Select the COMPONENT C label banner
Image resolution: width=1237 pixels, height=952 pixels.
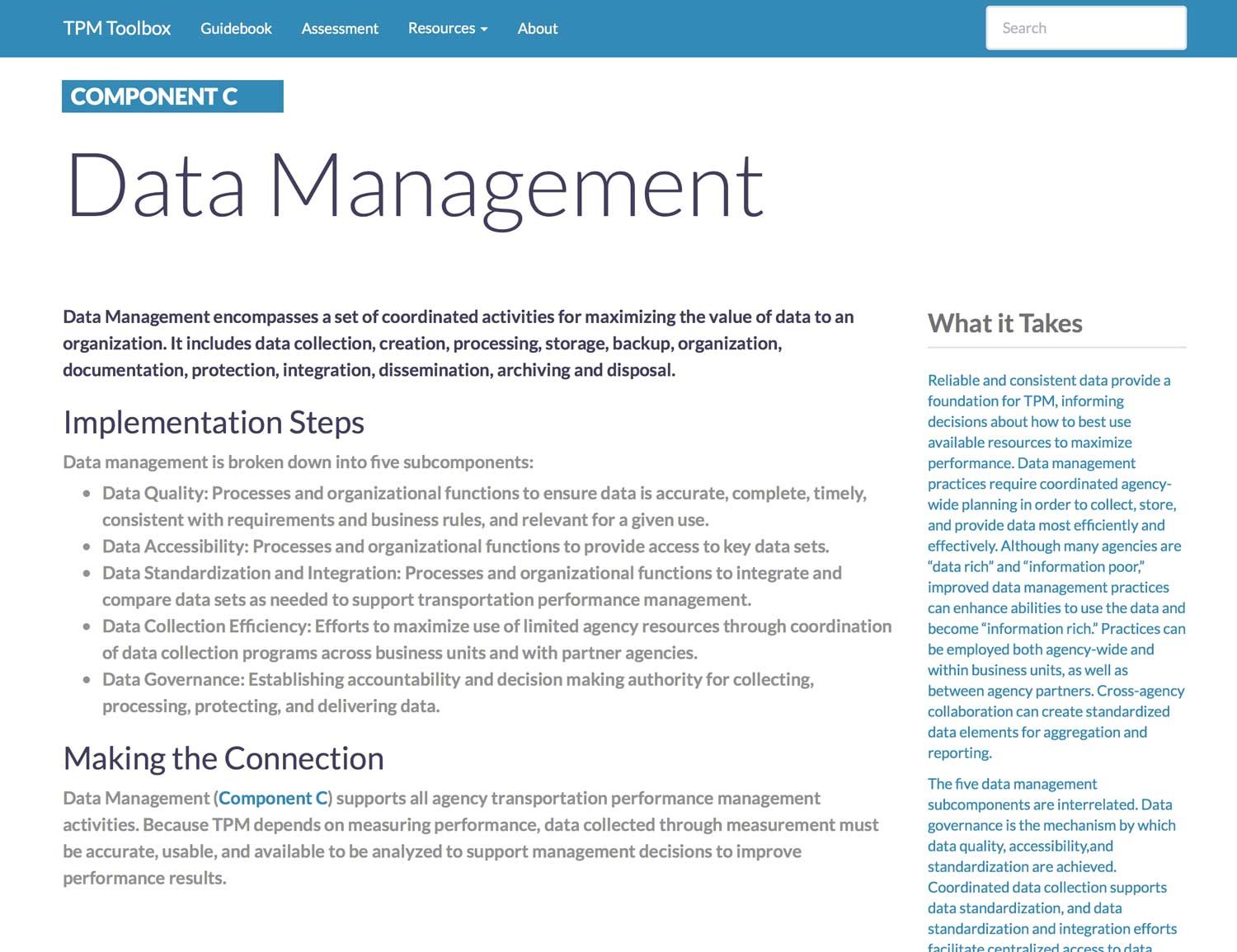pos(172,96)
